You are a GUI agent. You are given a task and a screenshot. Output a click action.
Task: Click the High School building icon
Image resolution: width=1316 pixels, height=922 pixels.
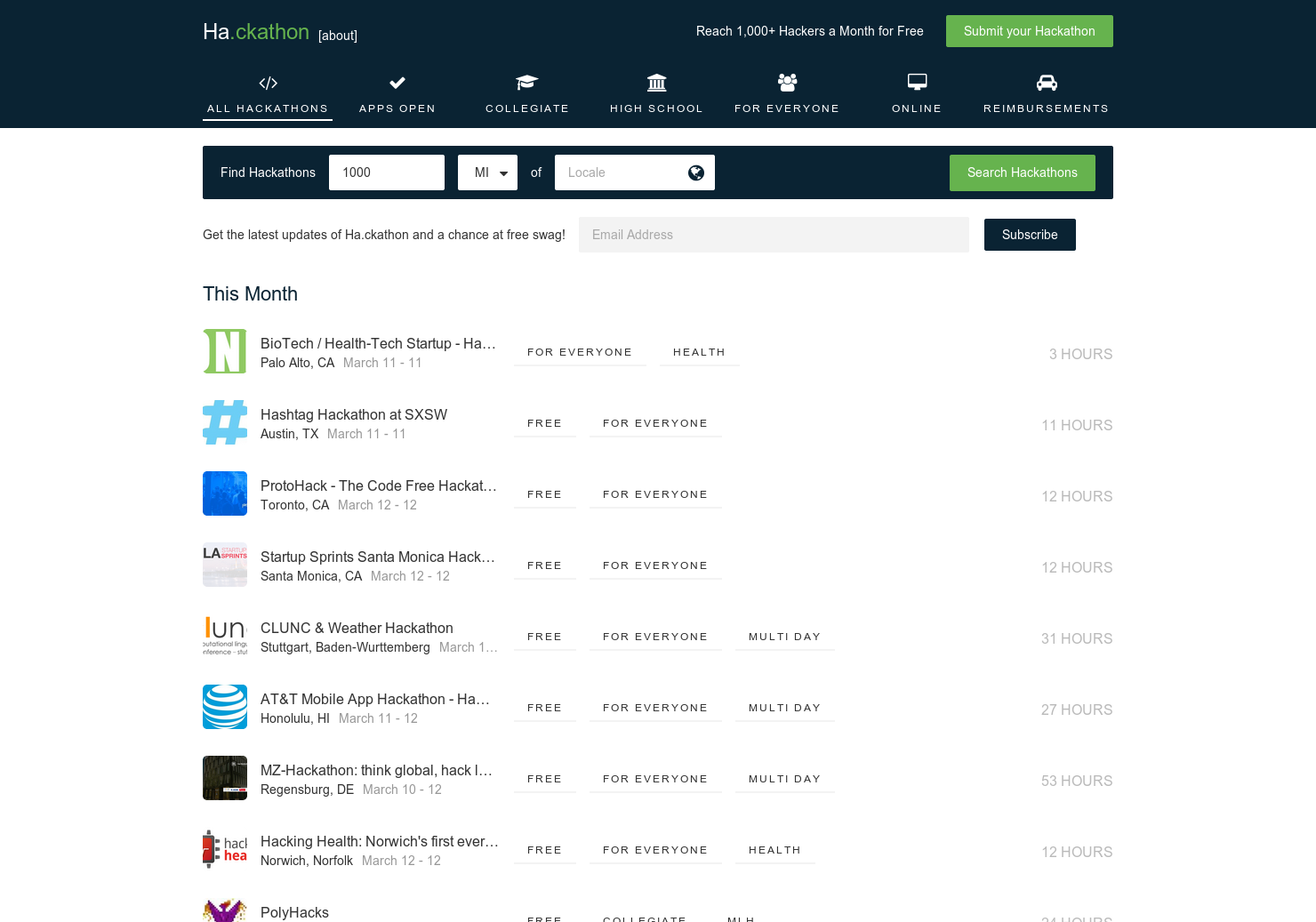point(656,83)
